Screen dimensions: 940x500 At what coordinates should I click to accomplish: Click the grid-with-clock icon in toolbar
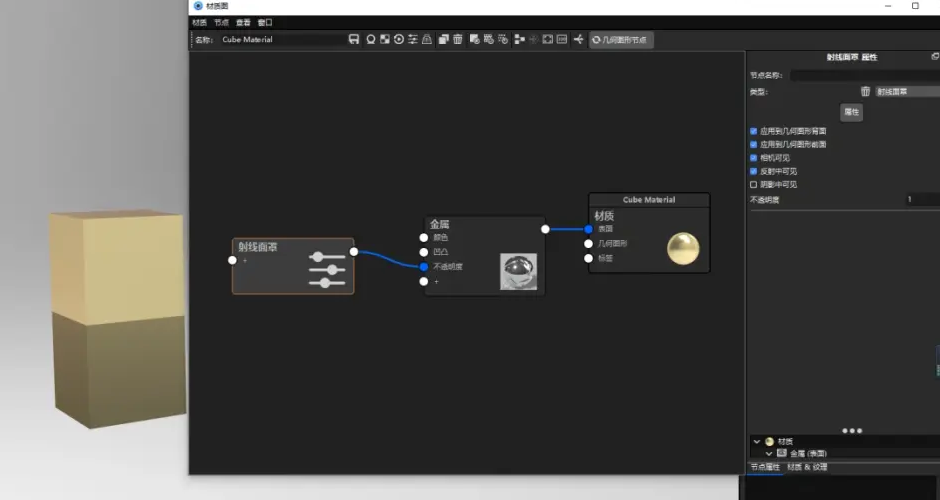coord(489,40)
